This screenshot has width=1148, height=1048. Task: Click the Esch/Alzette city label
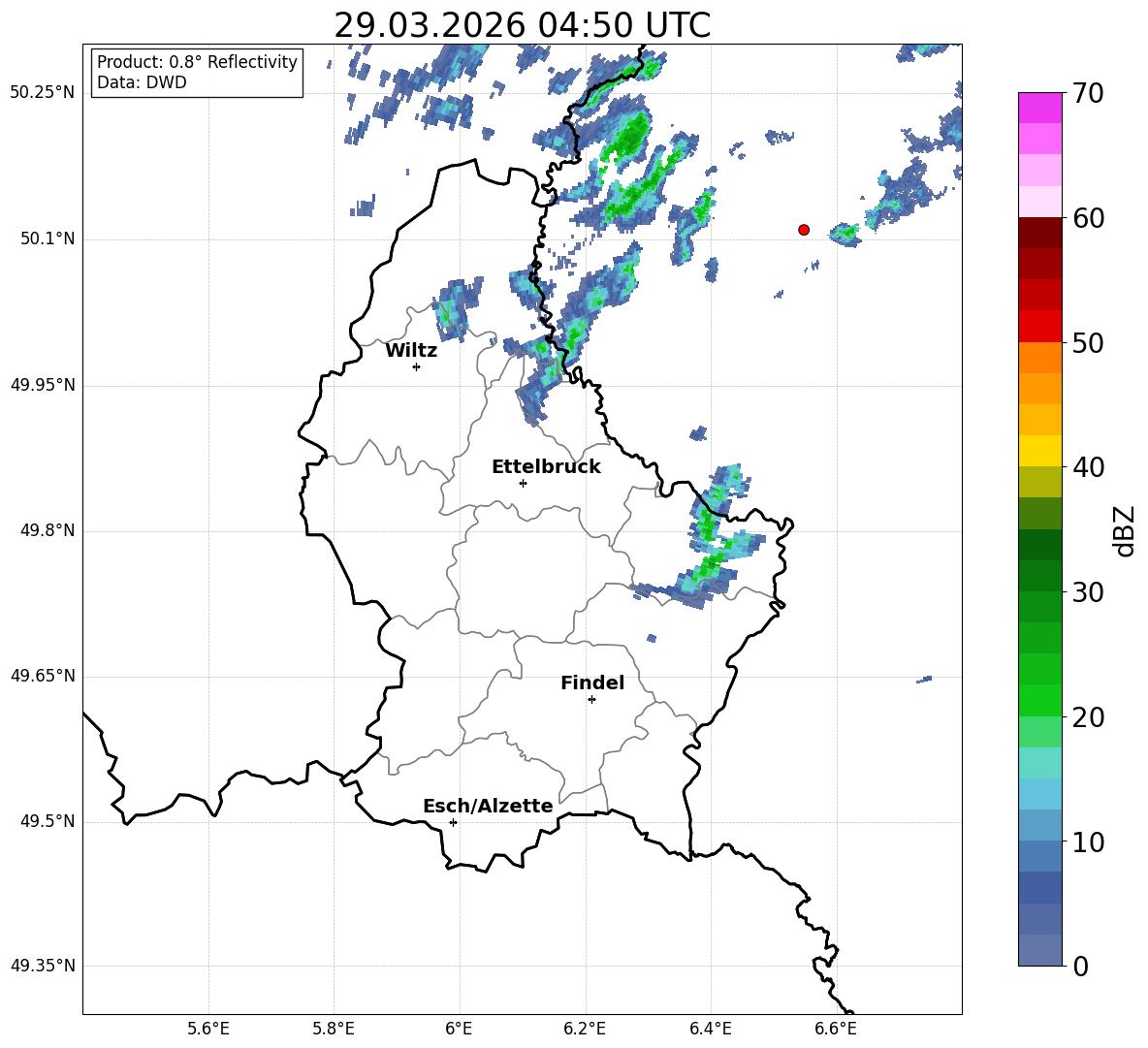point(488,807)
